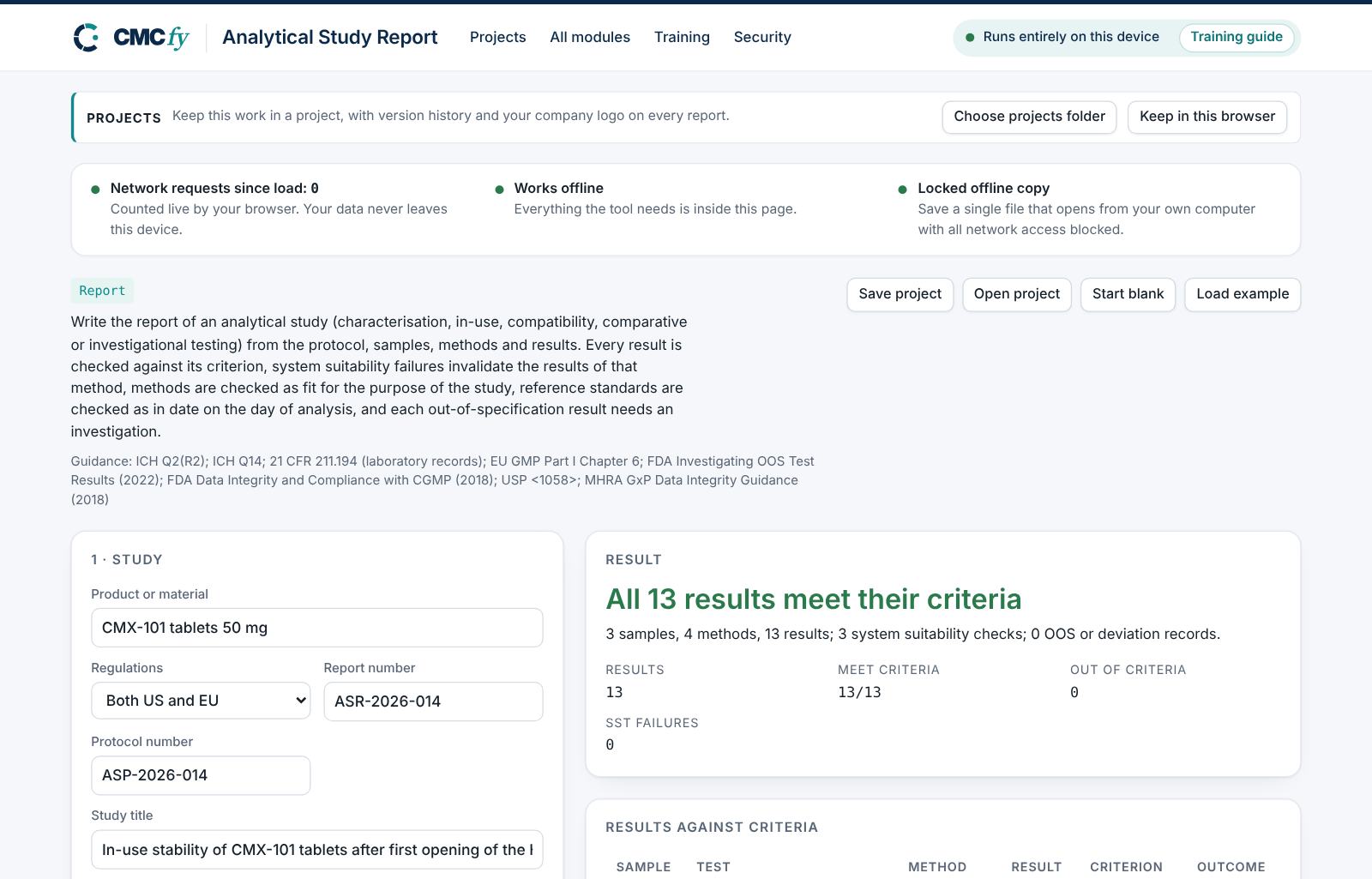
Task: Click the green dot beside Network requests
Action: [x=95, y=190]
